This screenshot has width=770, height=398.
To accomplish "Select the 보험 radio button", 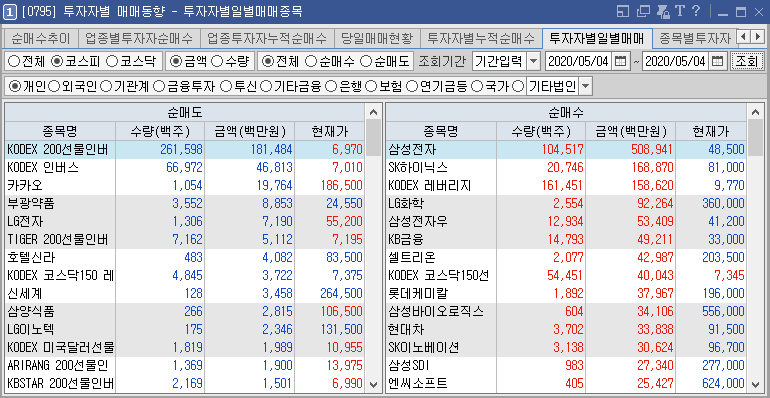I will click(371, 87).
